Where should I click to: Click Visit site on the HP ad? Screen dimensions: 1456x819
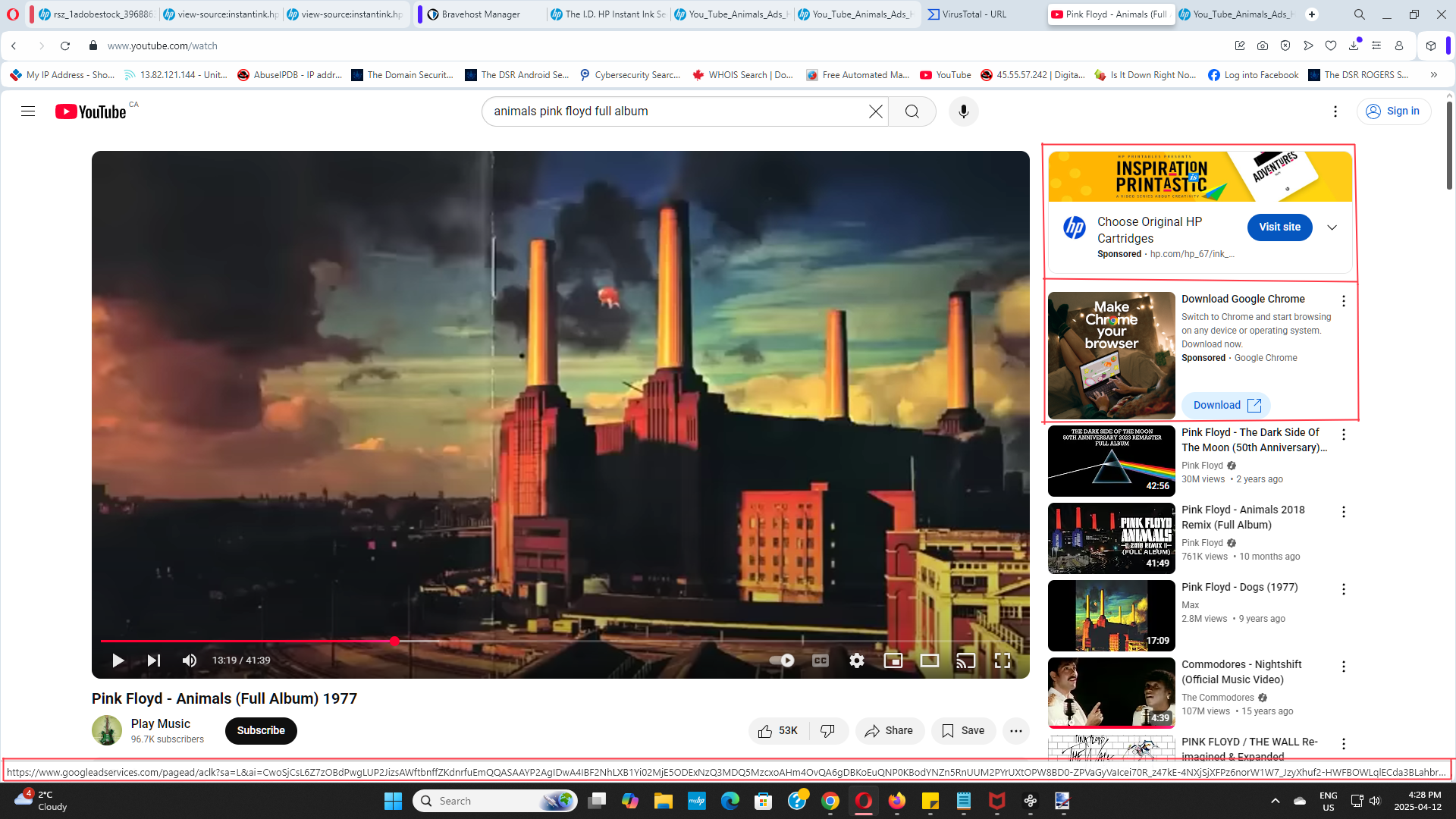tap(1279, 227)
